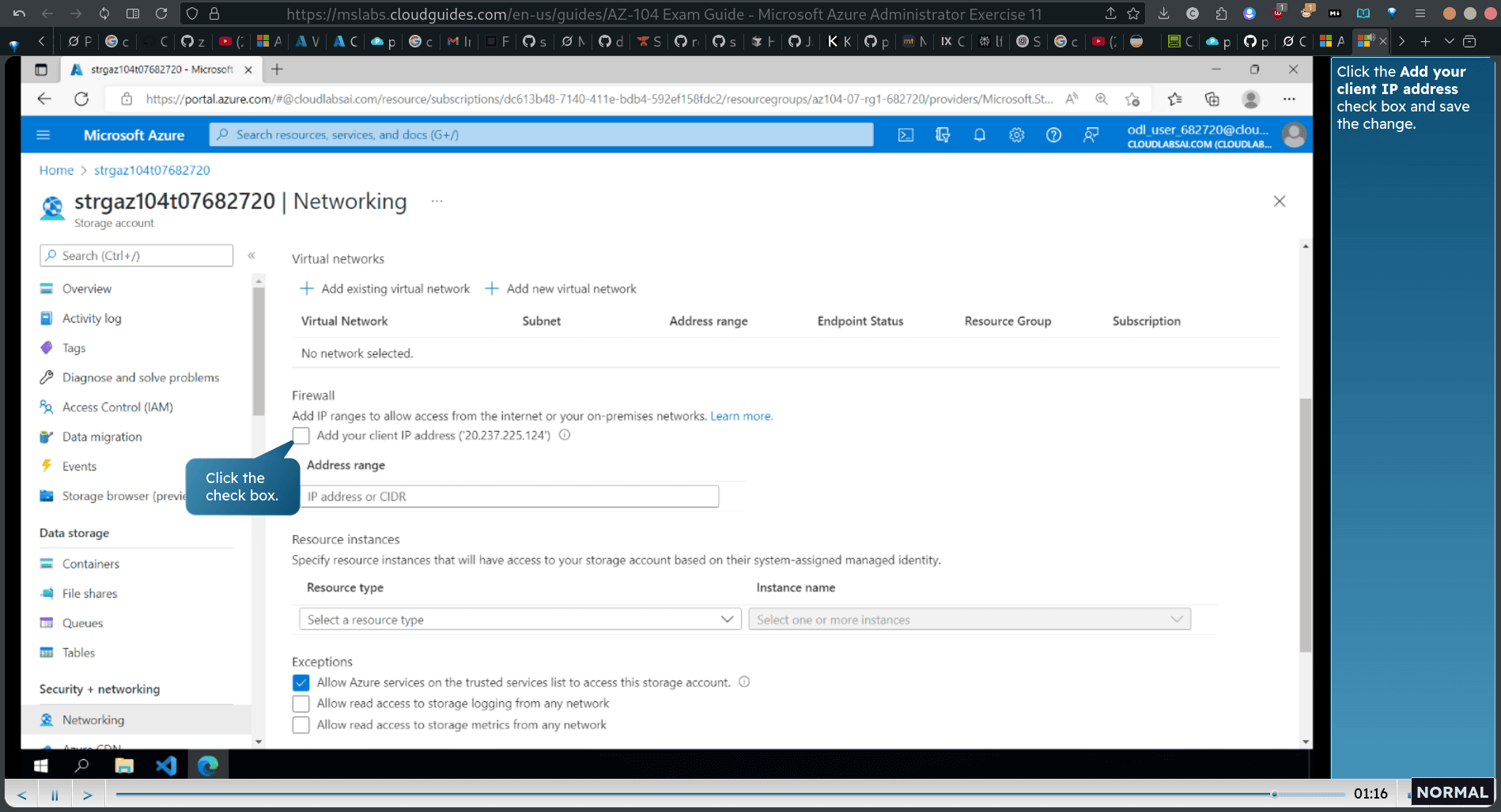Open Edge collections icon
This screenshot has height=812, width=1501.
click(x=1212, y=99)
